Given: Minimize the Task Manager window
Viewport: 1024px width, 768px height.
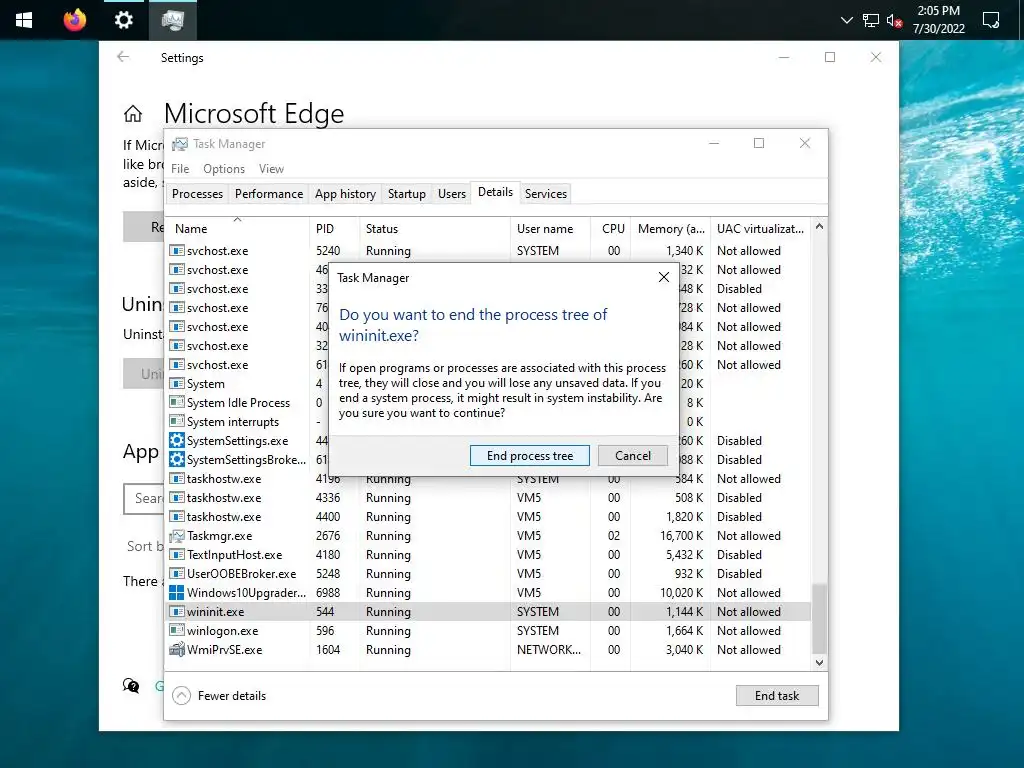Looking at the screenshot, I should coord(714,143).
